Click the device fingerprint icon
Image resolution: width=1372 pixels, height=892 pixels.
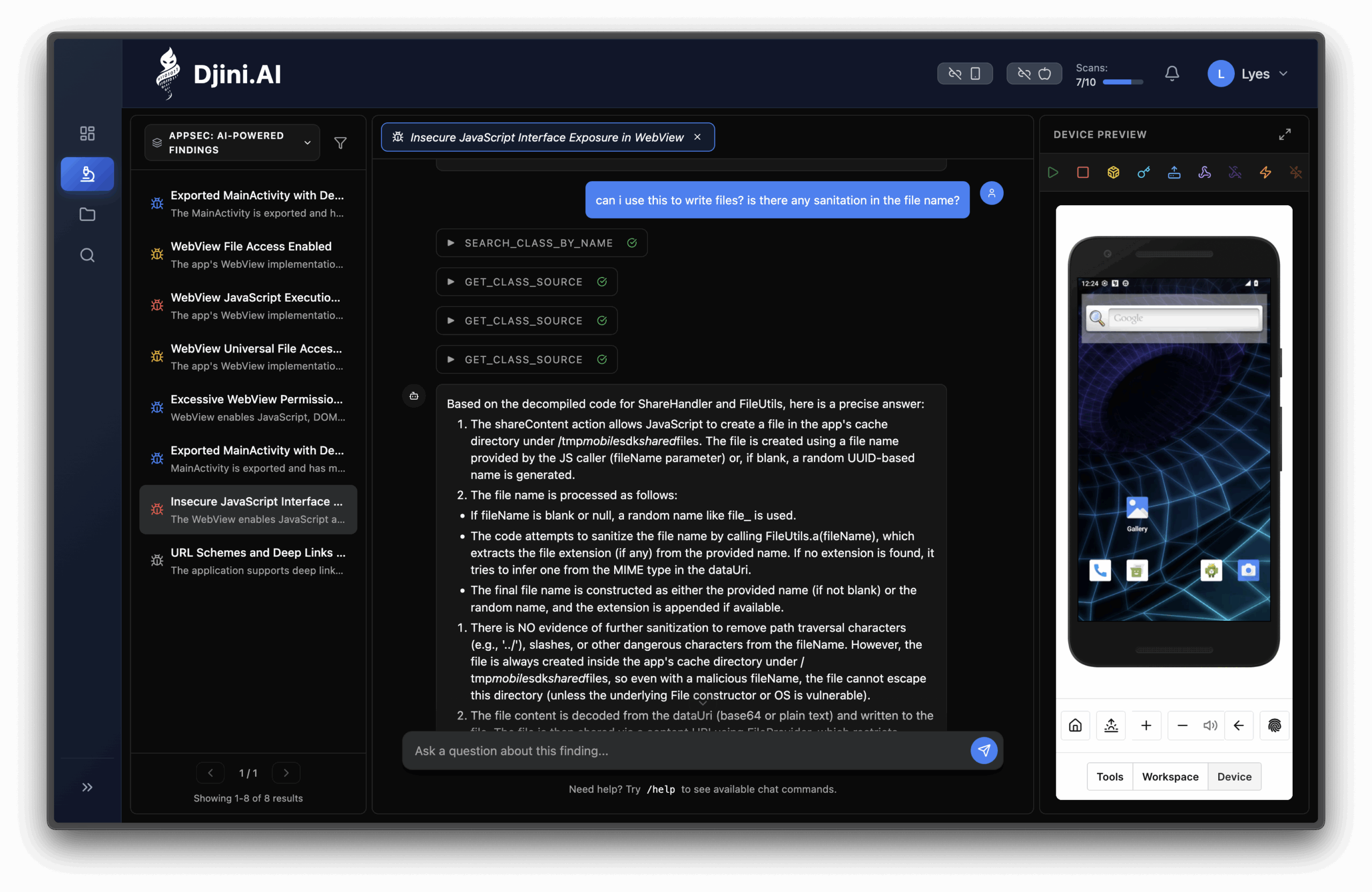pyautogui.click(x=1274, y=725)
